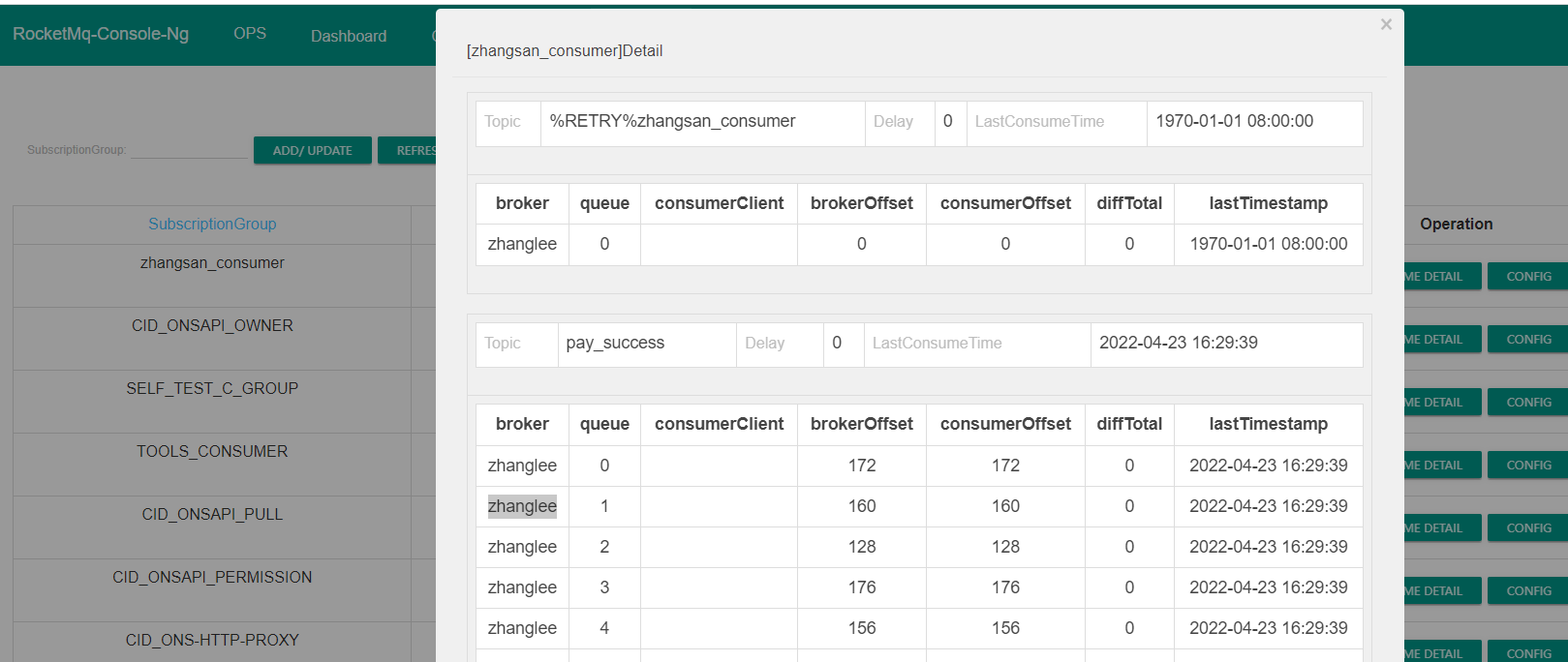The width and height of the screenshot is (1568, 662).
Task: Click lastTimestamp 2022-04-23 16:29:39 in queue 2 row
Action: 1268,547
